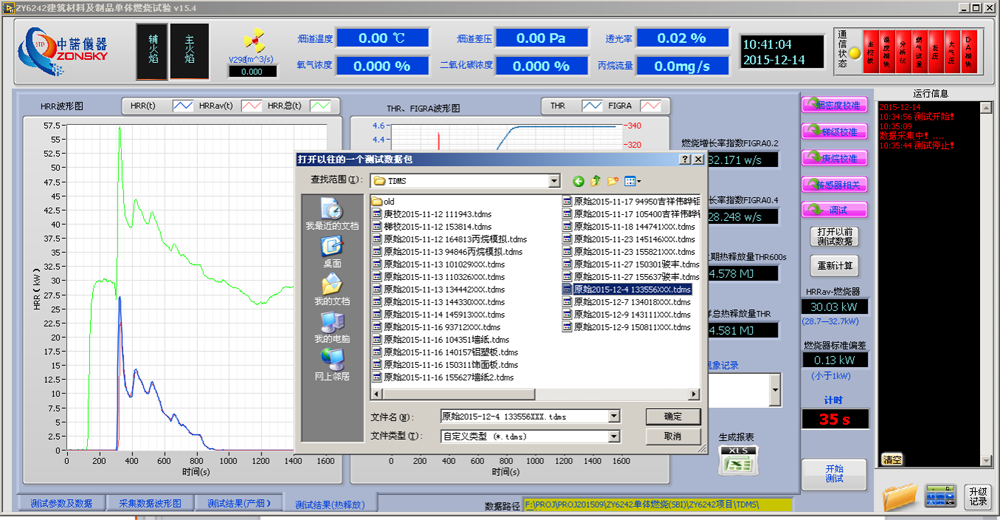The height and width of the screenshot is (520, 1000).
Task: Click the 升级记录 button
Action: pyautogui.click(x=978, y=496)
